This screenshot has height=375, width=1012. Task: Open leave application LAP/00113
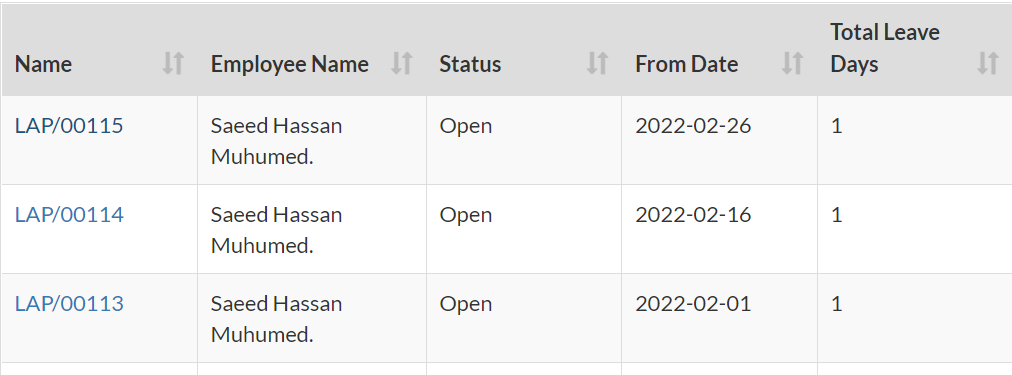(x=69, y=303)
